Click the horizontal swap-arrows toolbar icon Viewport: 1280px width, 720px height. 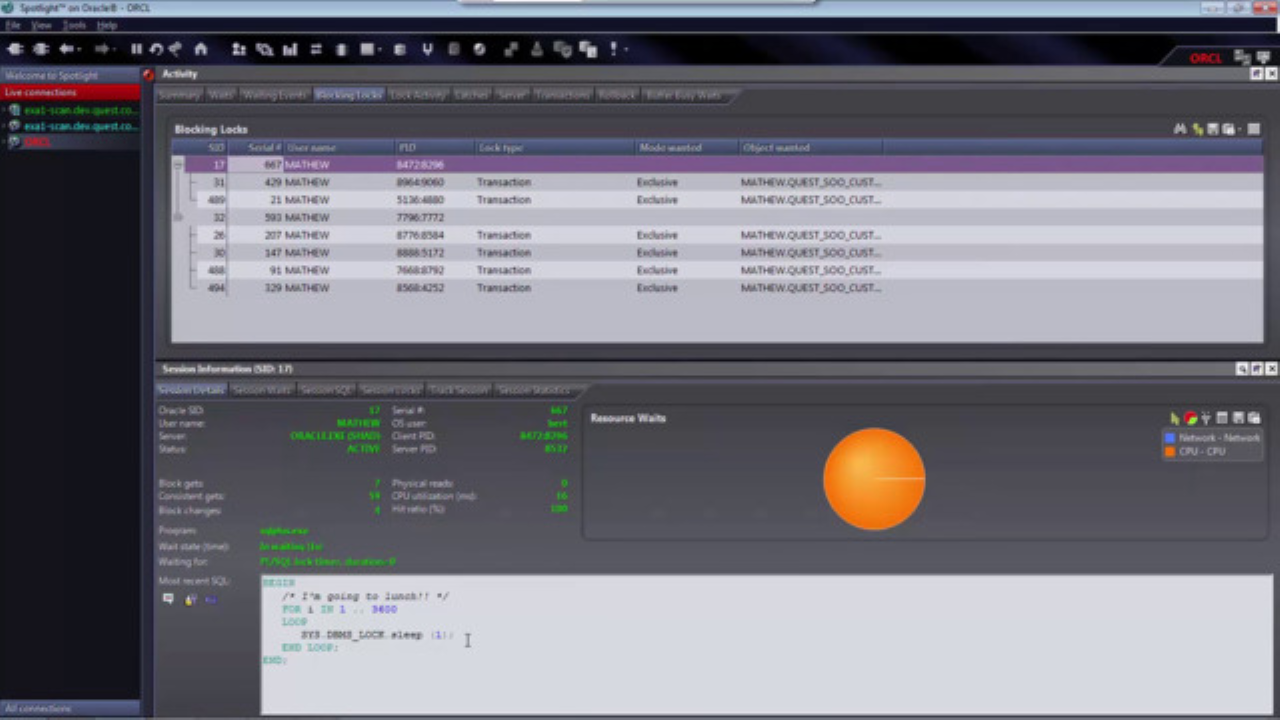tap(316, 49)
